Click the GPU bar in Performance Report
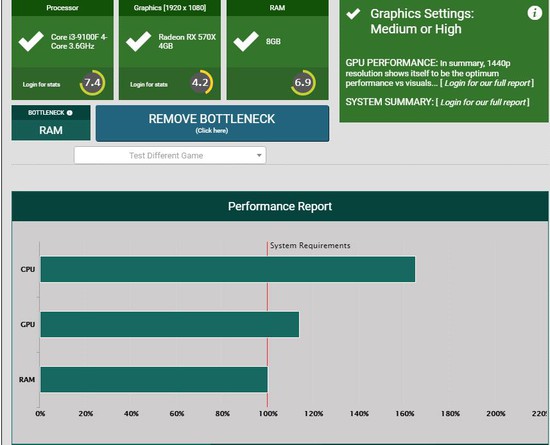The width and height of the screenshot is (550, 445). pos(170,325)
